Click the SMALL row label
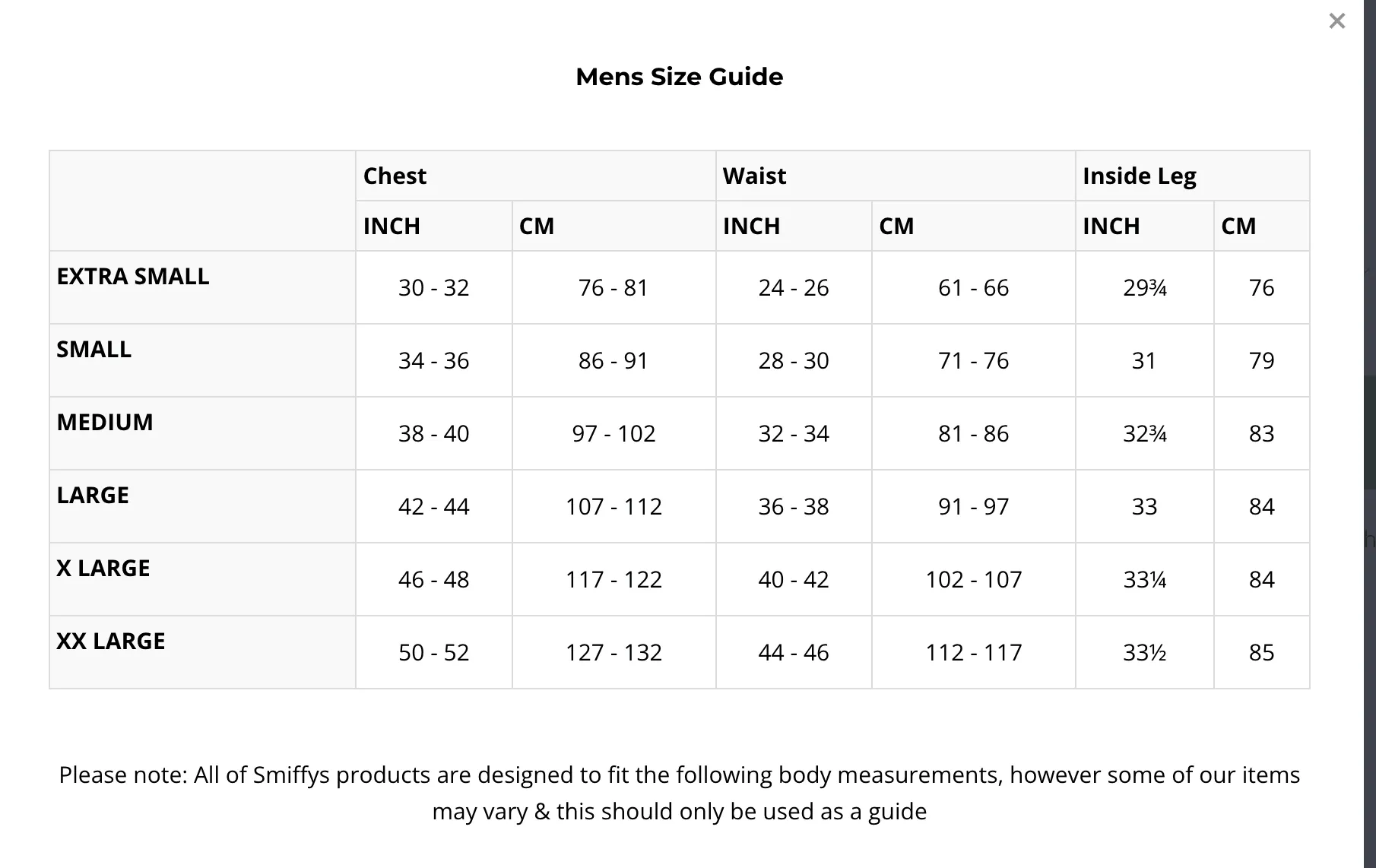This screenshot has height=868, width=1376. (x=94, y=349)
